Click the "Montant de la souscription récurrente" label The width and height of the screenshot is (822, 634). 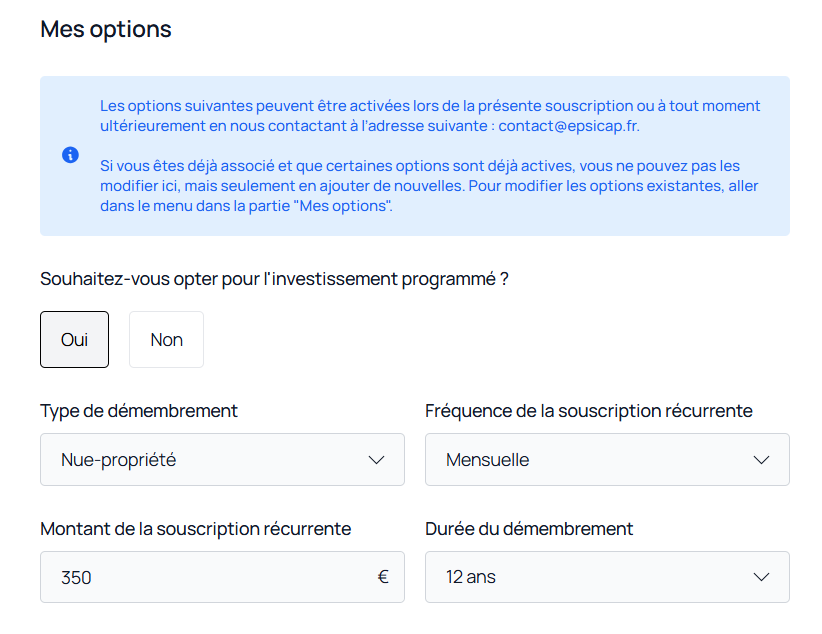[195, 529]
